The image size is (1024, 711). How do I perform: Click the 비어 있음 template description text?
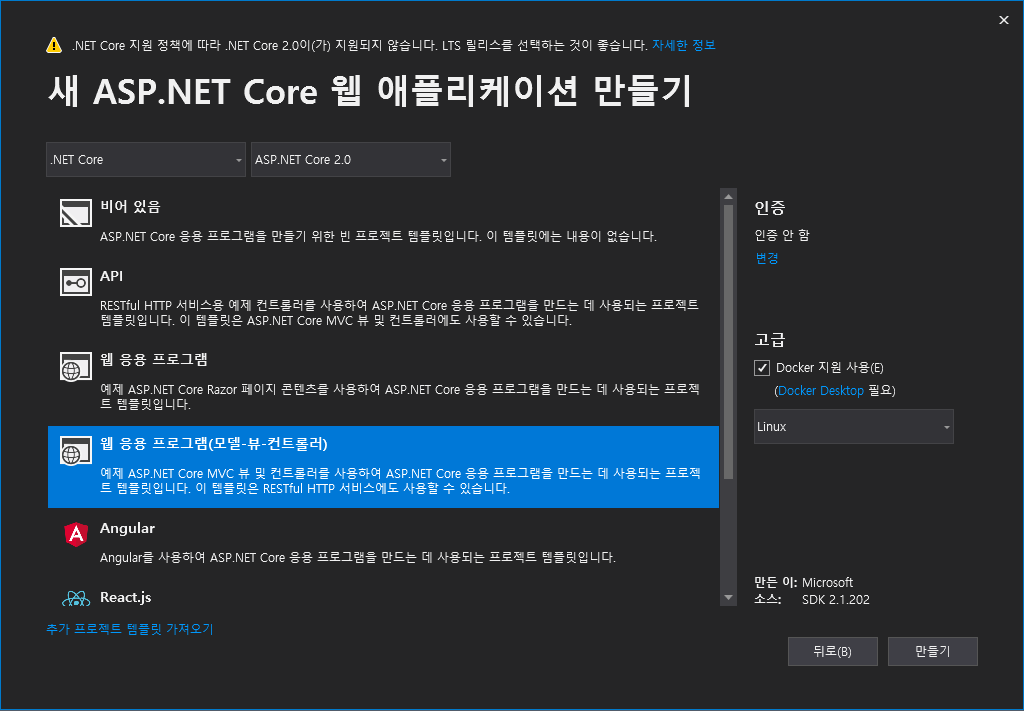[378, 236]
